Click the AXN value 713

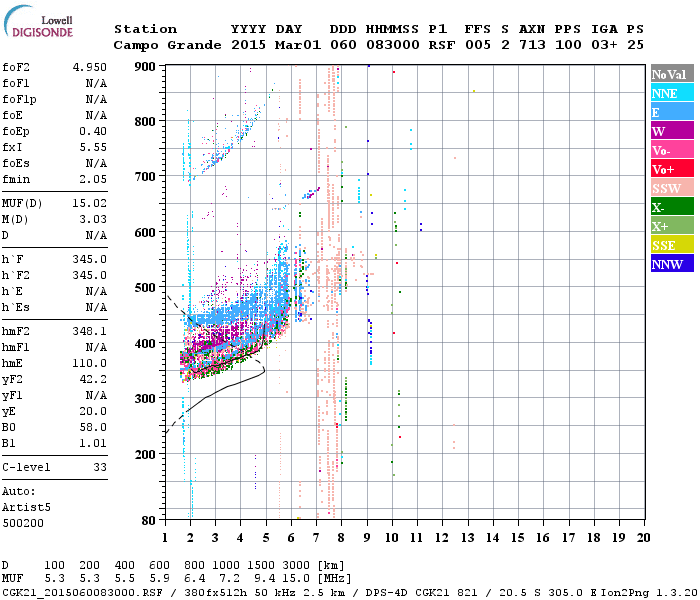(532, 45)
